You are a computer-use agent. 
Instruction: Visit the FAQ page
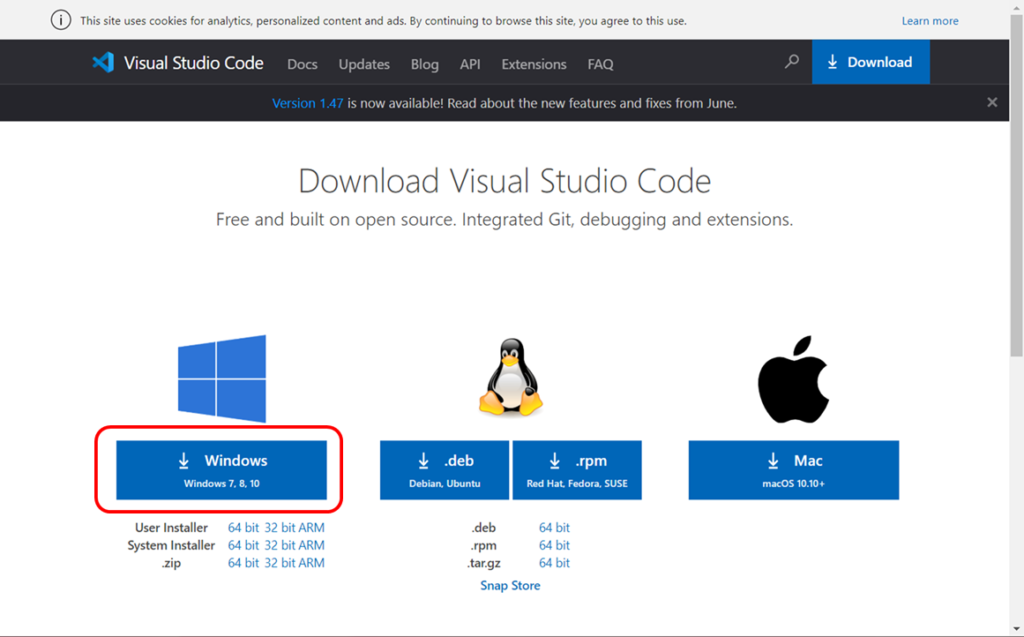[600, 64]
